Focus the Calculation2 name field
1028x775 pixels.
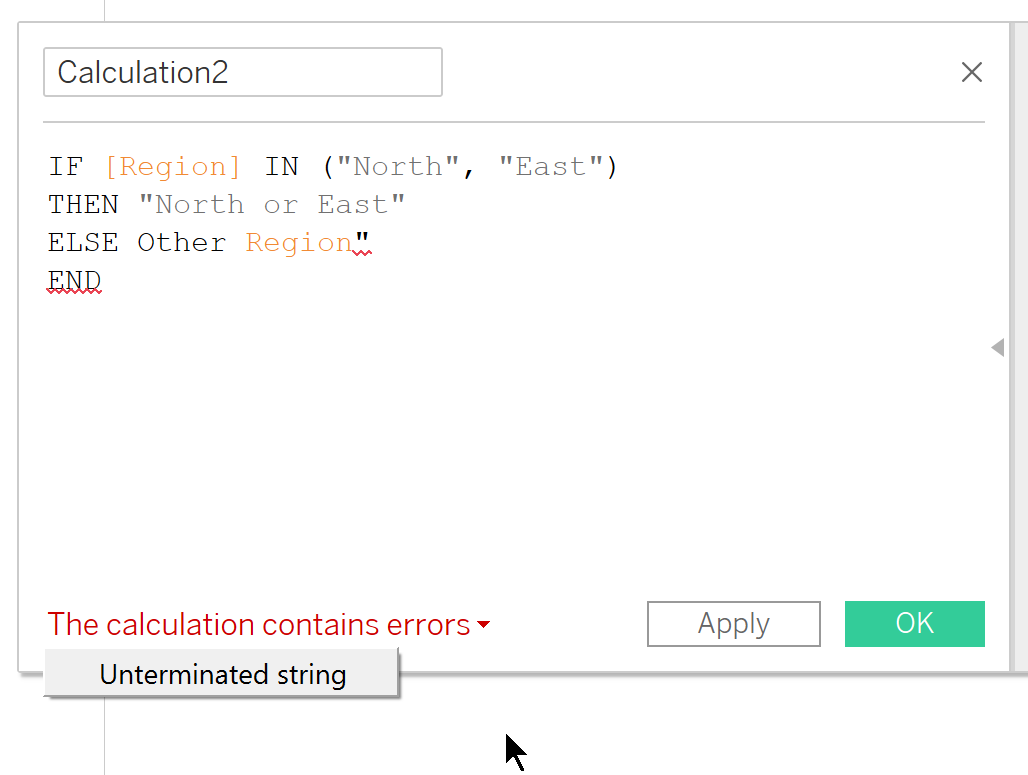pyautogui.click(x=243, y=72)
